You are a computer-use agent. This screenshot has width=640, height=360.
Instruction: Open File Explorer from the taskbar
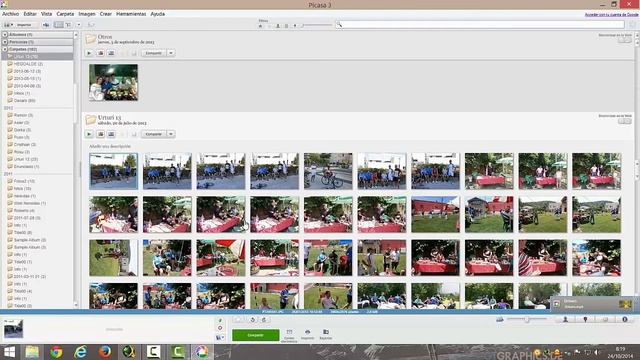pyautogui.click(x=32, y=352)
